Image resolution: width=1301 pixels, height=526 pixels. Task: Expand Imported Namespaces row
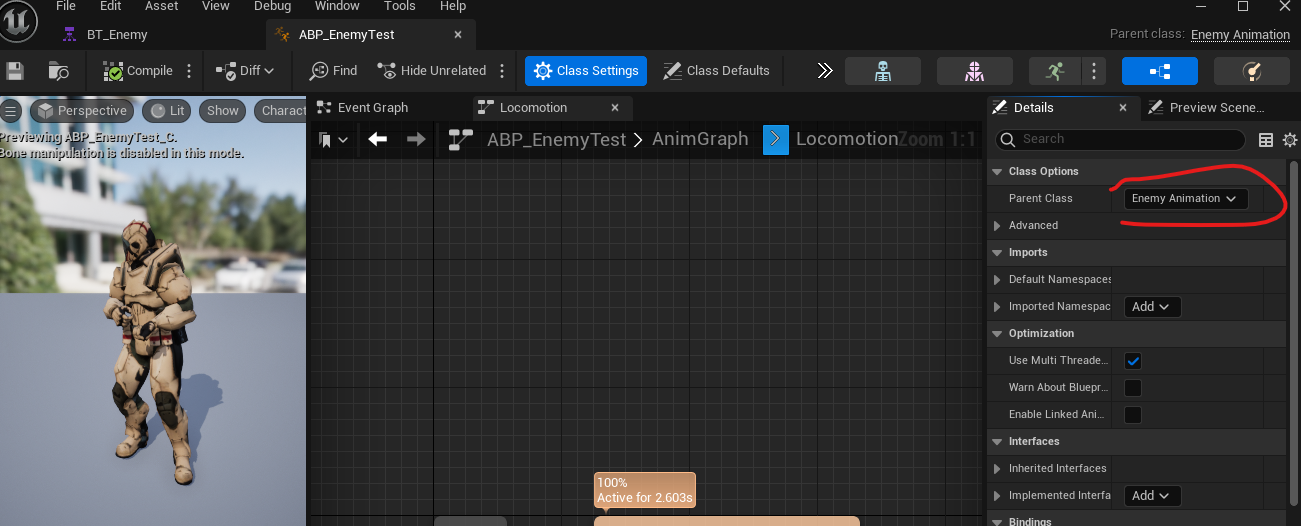click(997, 307)
